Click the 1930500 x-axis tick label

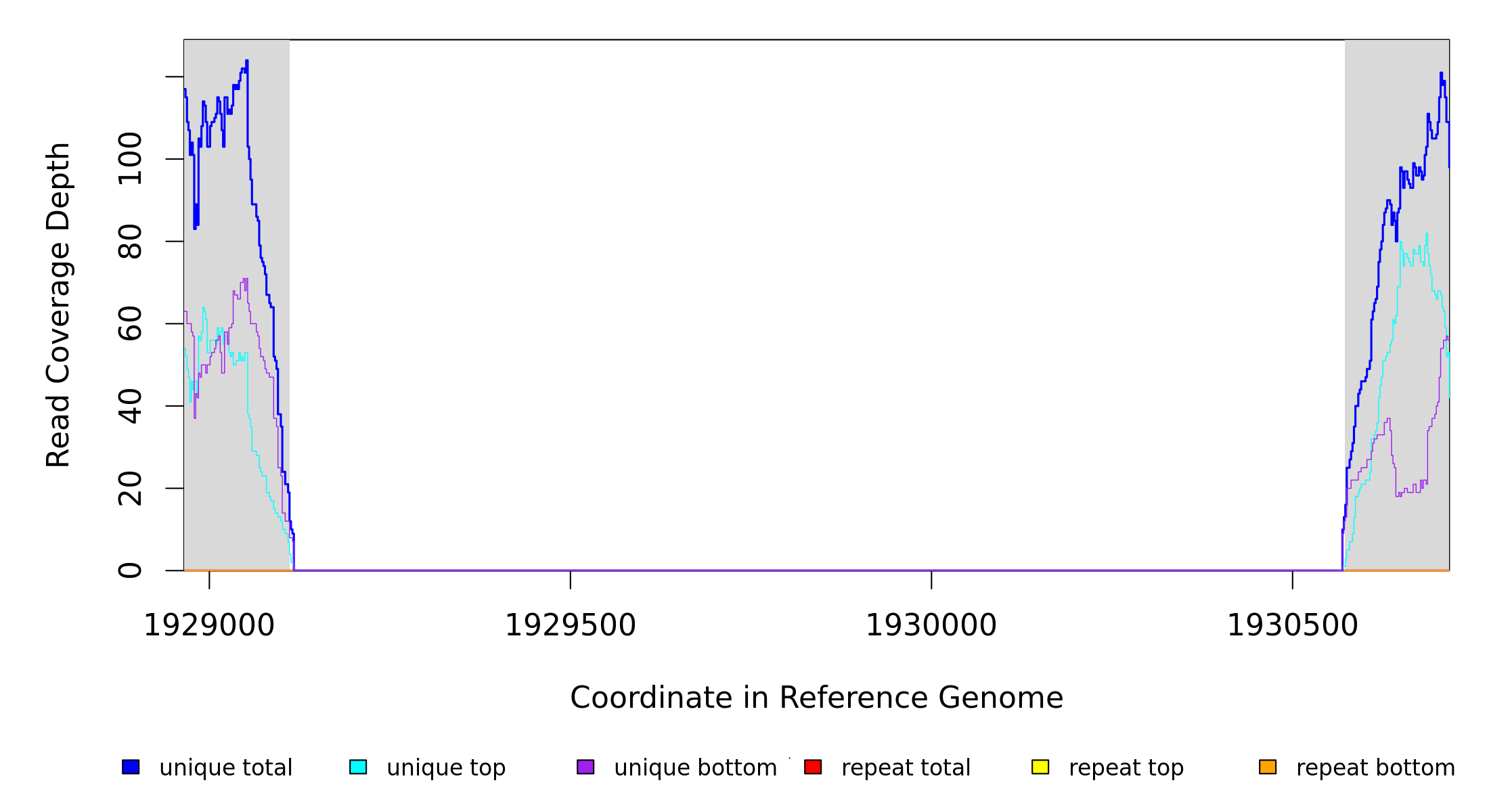pyautogui.click(x=1293, y=626)
